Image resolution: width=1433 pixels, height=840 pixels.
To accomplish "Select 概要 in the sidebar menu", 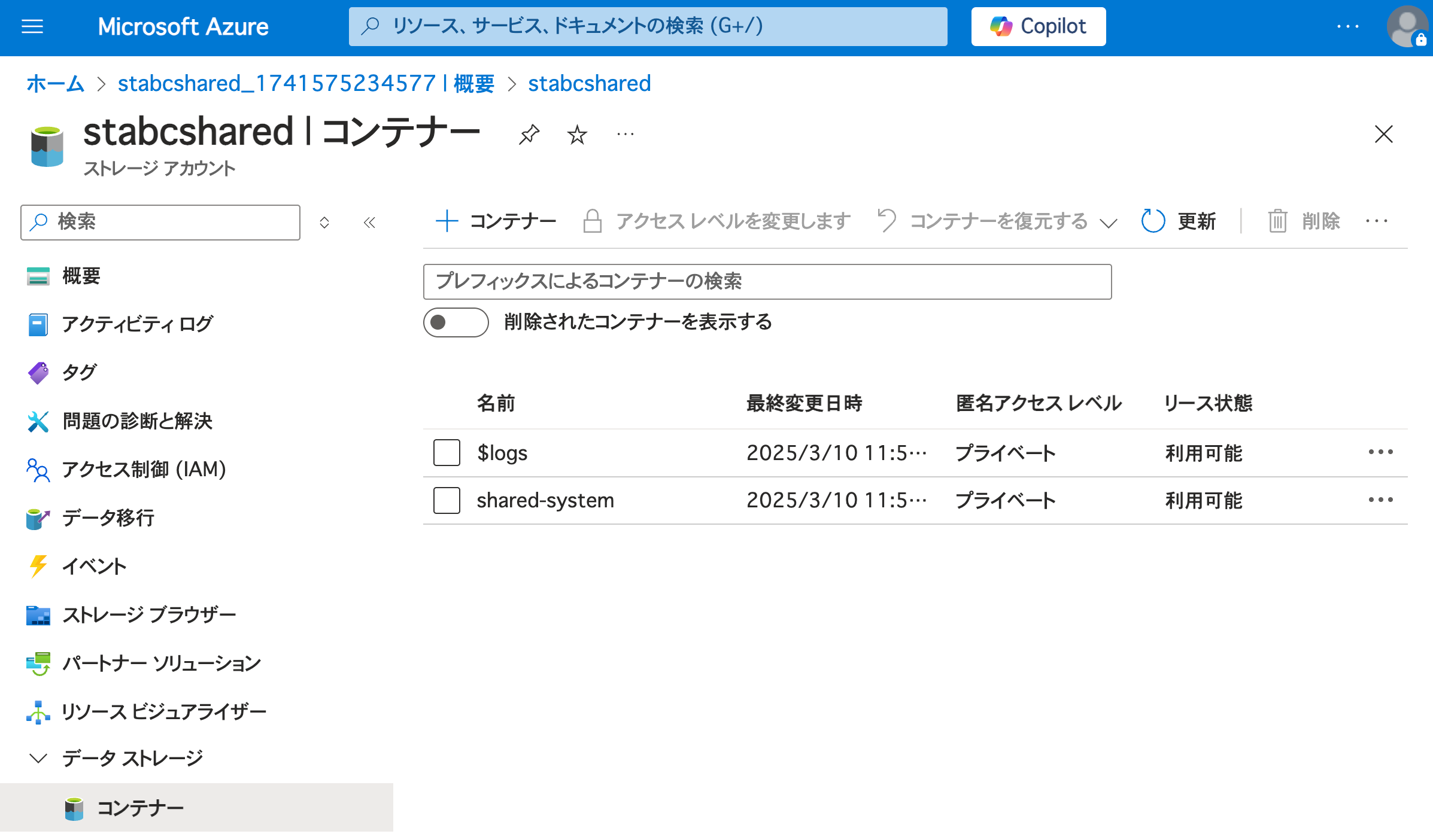I will point(81,276).
